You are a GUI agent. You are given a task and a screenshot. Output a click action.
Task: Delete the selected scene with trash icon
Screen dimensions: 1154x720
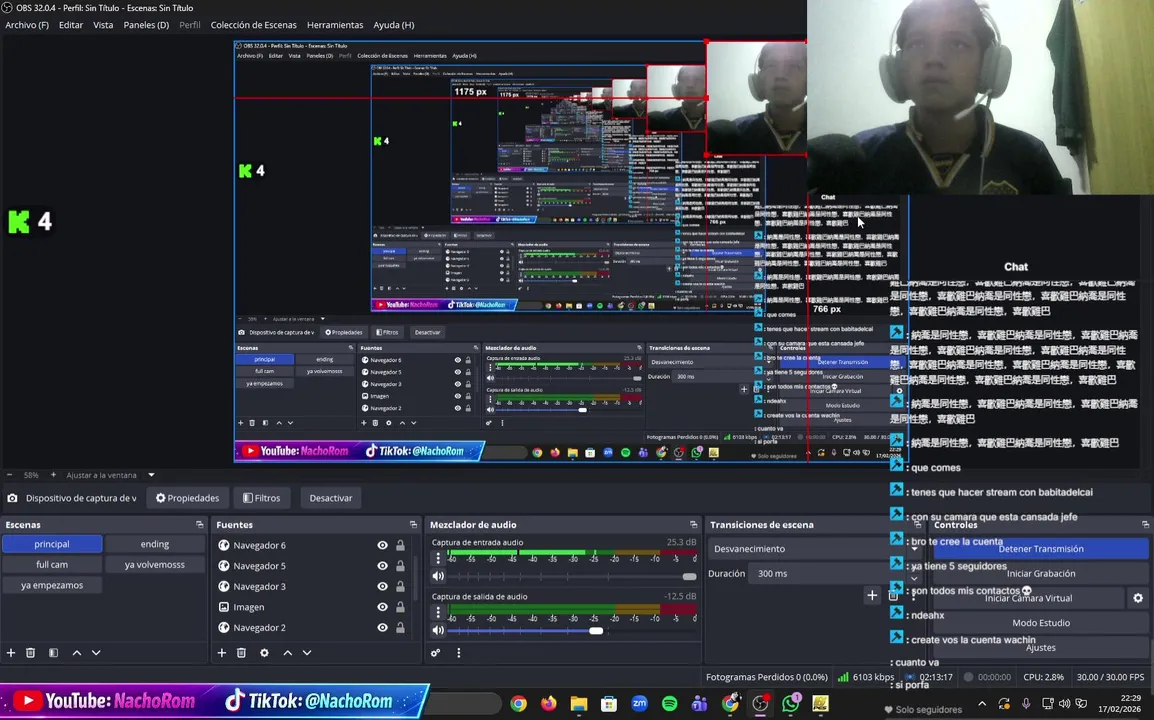(31, 653)
